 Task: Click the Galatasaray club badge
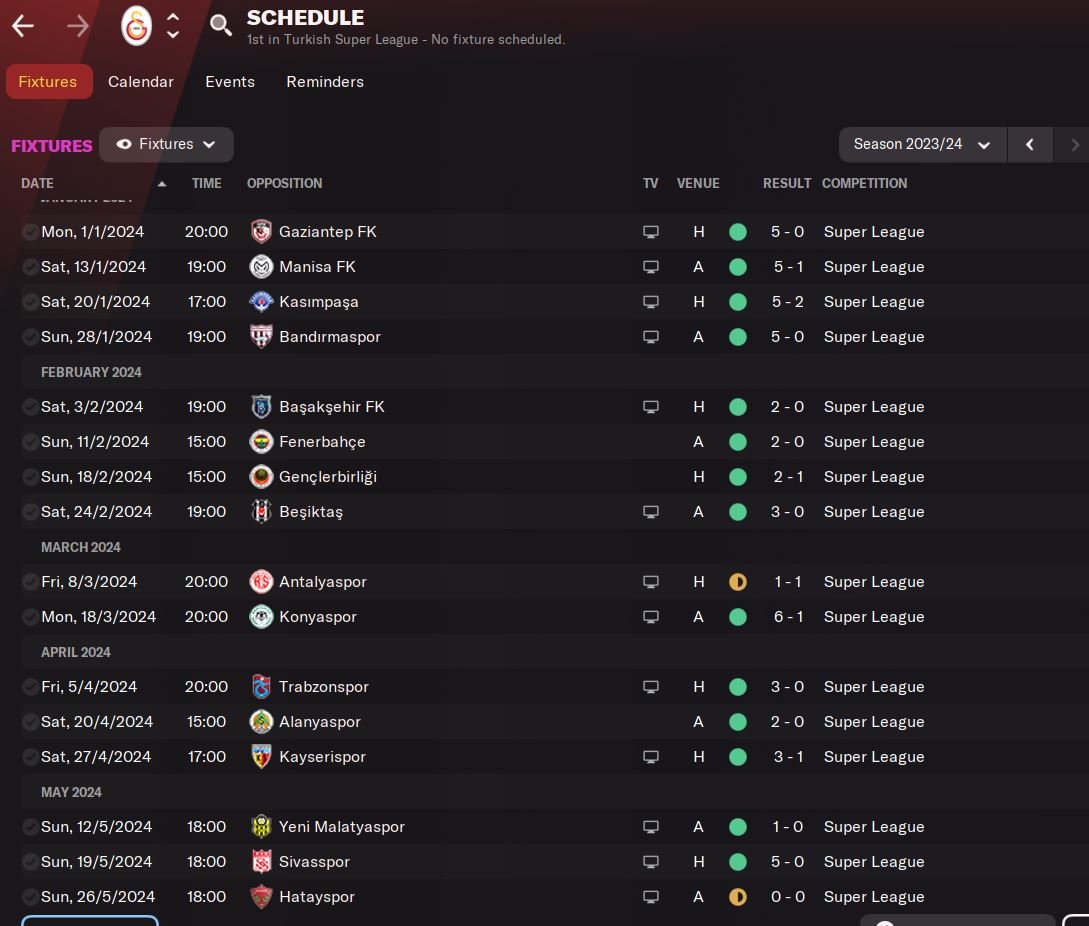[136, 26]
